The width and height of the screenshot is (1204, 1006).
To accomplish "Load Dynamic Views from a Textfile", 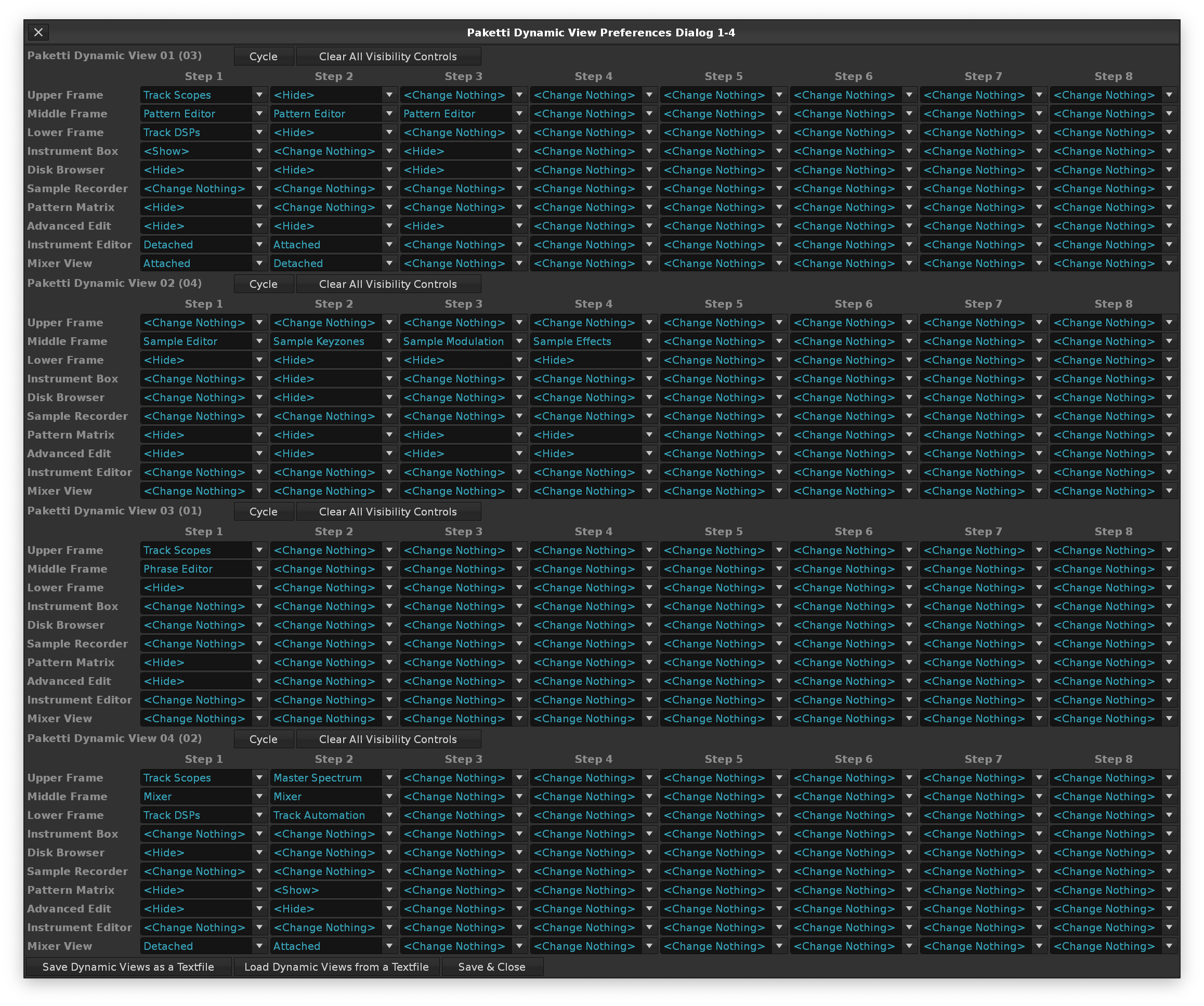I will 336,967.
